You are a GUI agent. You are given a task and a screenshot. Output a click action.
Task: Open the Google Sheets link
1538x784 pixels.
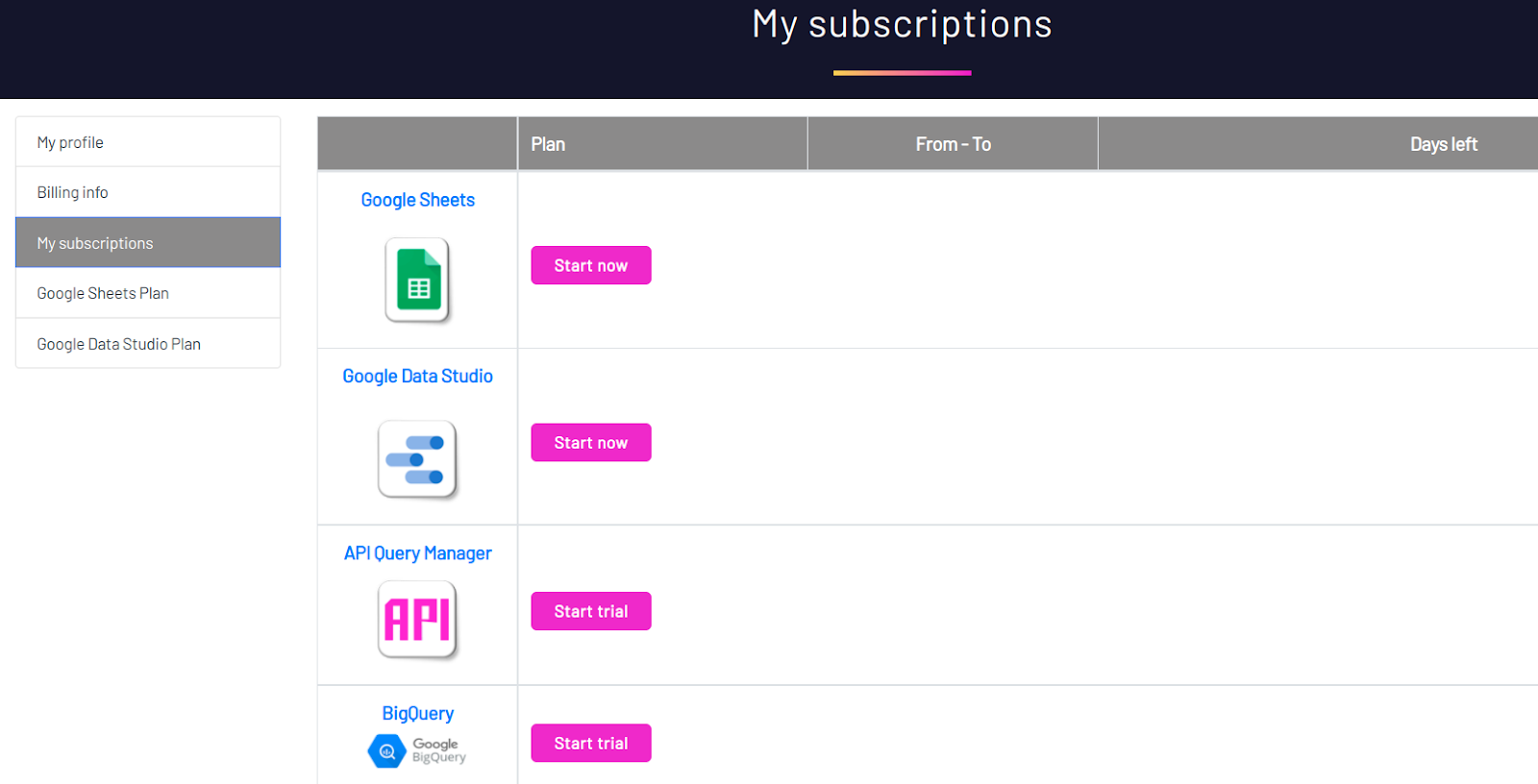pyautogui.click(x=418, y=200)
